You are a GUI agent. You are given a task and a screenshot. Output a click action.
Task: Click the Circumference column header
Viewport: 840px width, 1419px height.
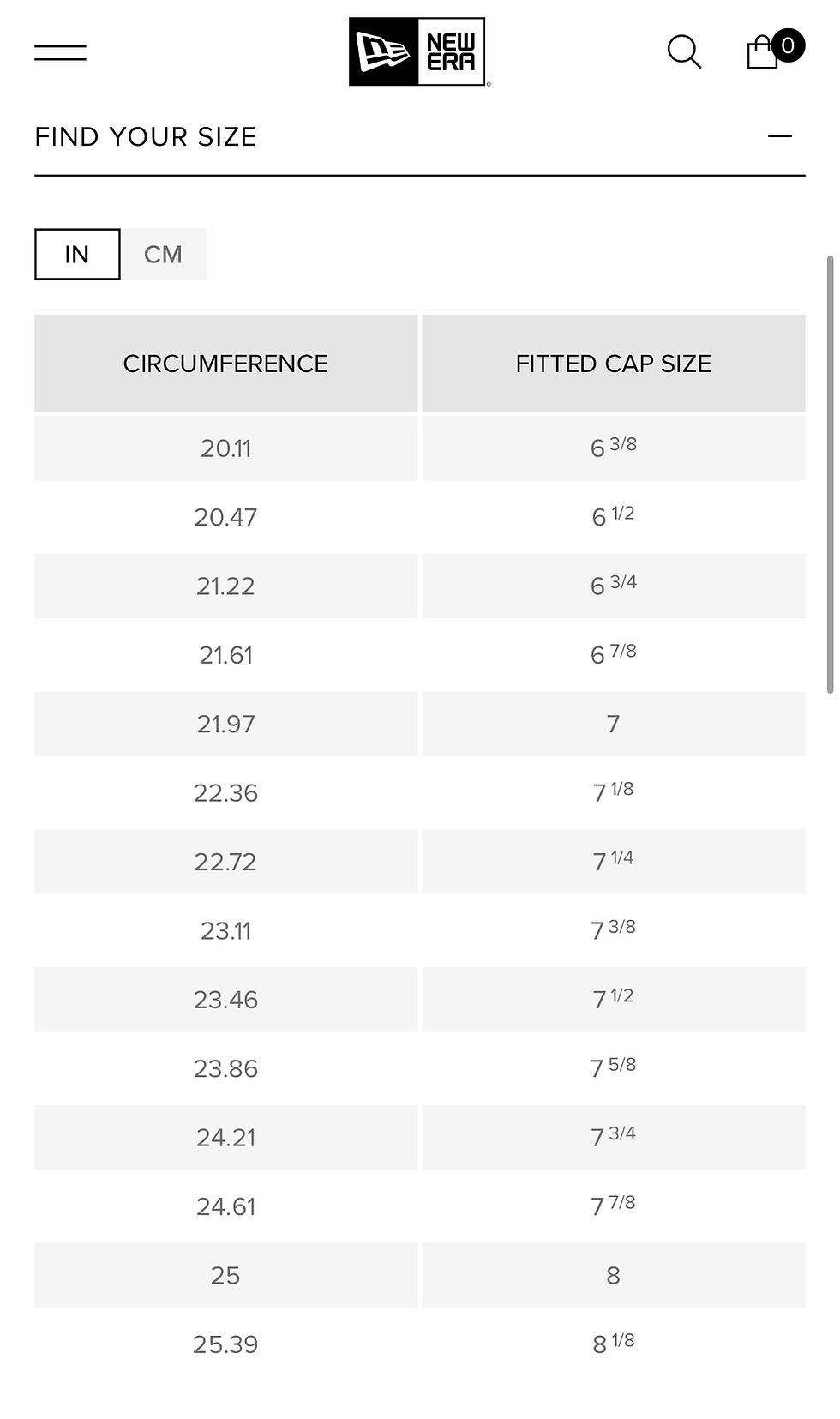[x=225, y=364]
